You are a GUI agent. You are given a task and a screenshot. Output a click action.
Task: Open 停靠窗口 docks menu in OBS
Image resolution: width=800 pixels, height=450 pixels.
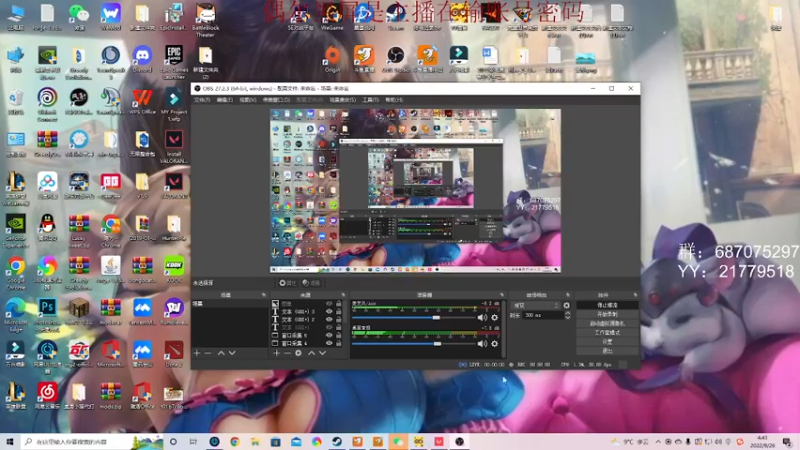[276, 100]
